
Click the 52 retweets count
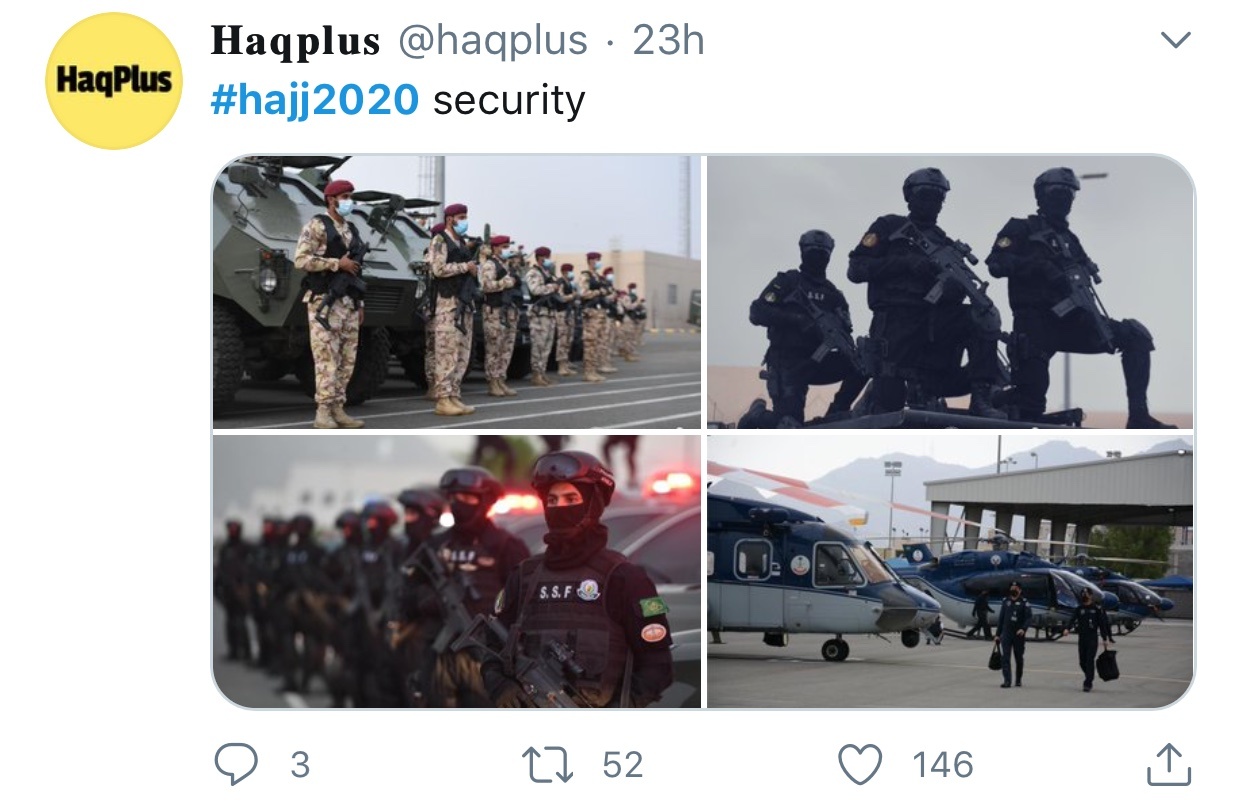pyautogui.click(x=623, y=765)
